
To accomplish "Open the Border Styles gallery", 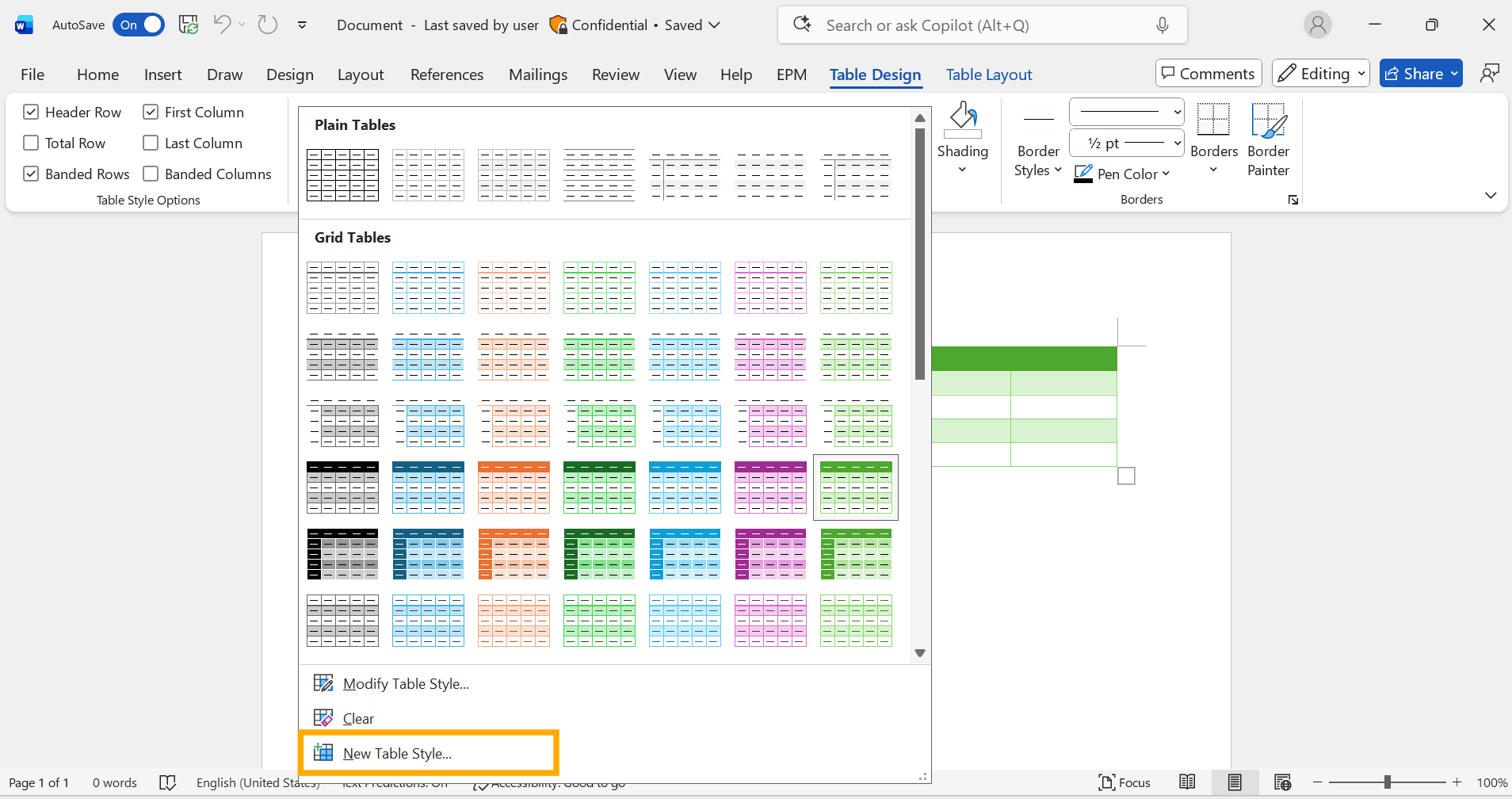I will [1038, 140].
